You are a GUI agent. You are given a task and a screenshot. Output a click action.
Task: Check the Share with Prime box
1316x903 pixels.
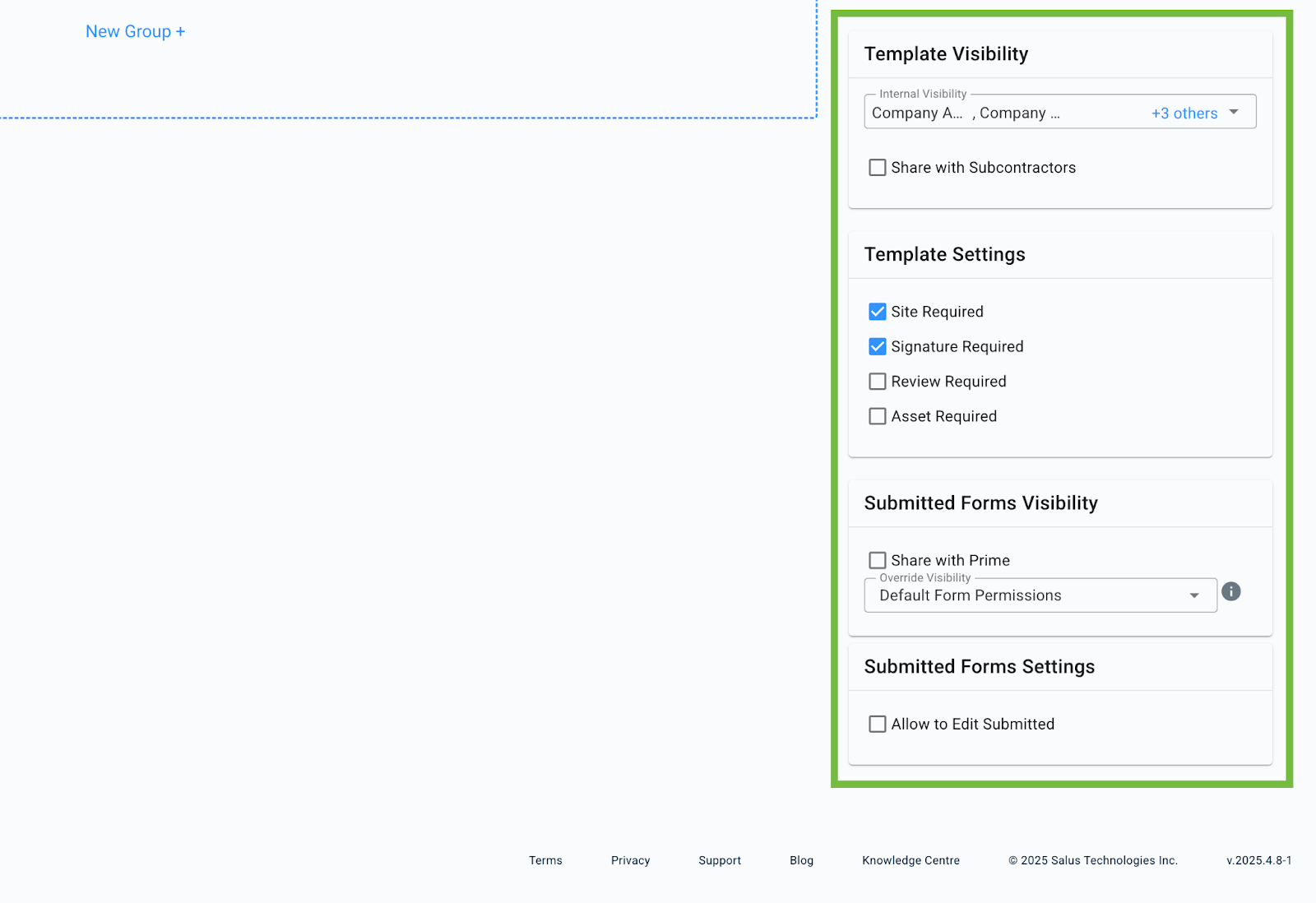878,560
